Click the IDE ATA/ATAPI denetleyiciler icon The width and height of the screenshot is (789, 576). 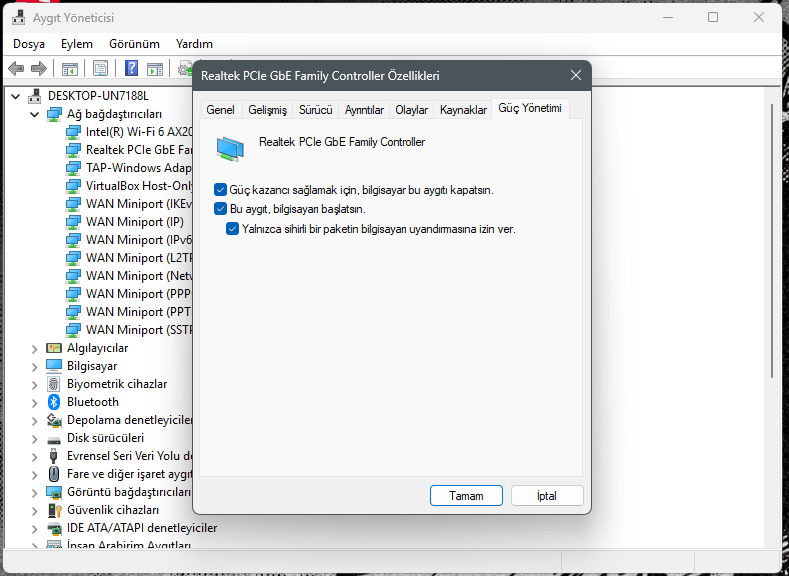[54, 528]
